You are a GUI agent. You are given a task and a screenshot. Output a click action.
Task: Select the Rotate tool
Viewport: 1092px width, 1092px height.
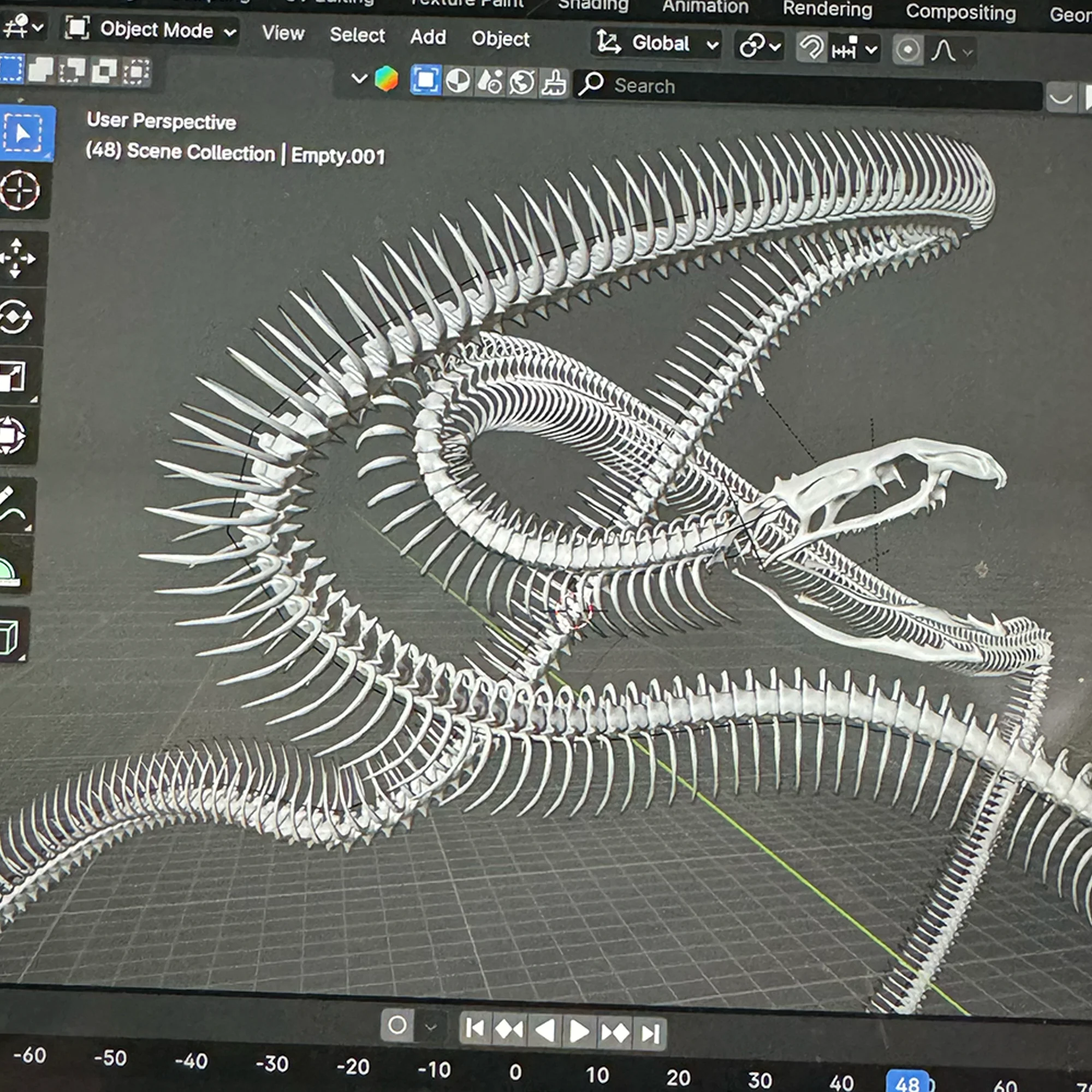16,317
